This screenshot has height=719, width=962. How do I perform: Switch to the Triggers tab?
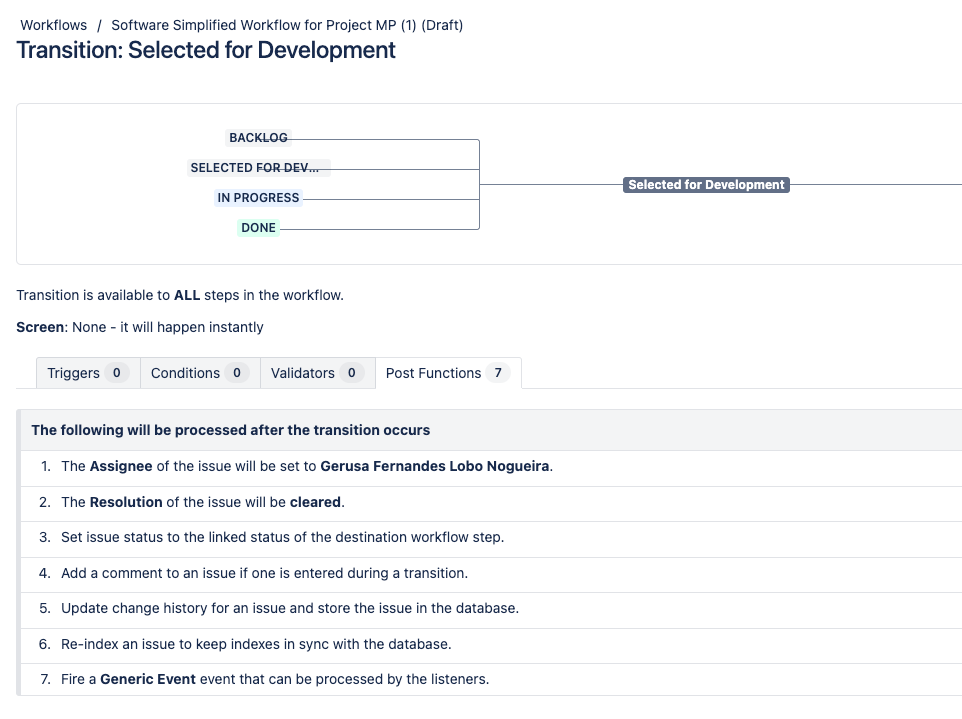[88, 373]
